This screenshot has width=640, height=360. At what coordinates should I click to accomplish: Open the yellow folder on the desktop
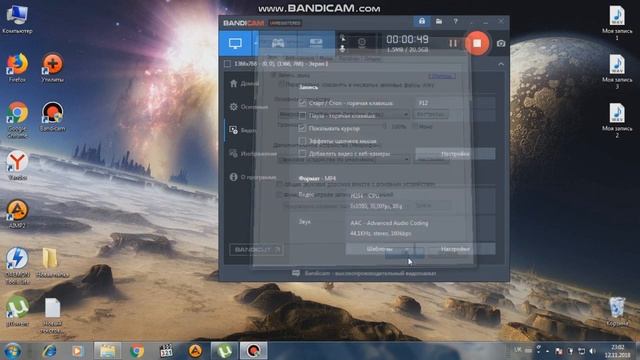pyautogui.click(x=52, y=262)
